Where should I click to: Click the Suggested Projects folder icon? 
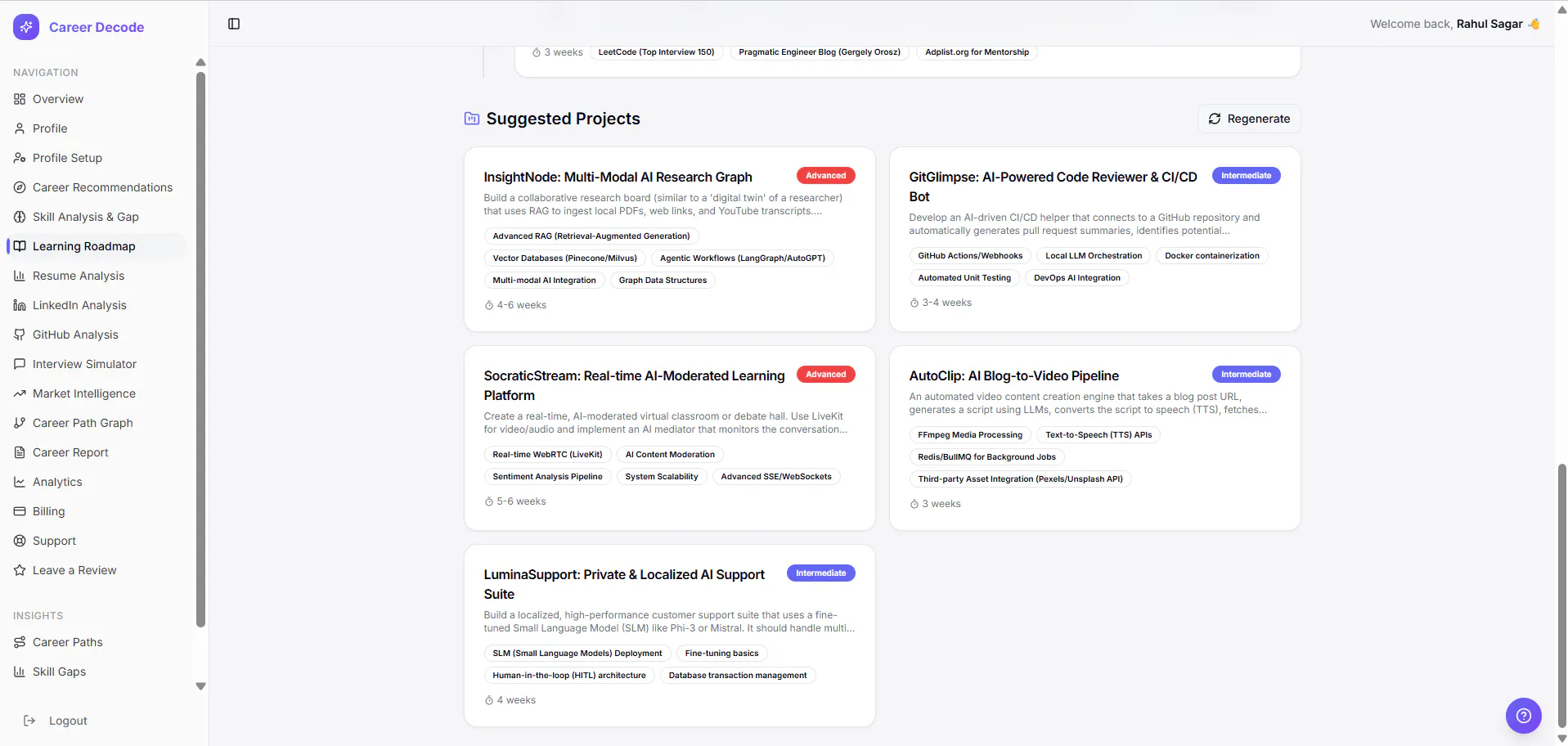tap(472, 119)
